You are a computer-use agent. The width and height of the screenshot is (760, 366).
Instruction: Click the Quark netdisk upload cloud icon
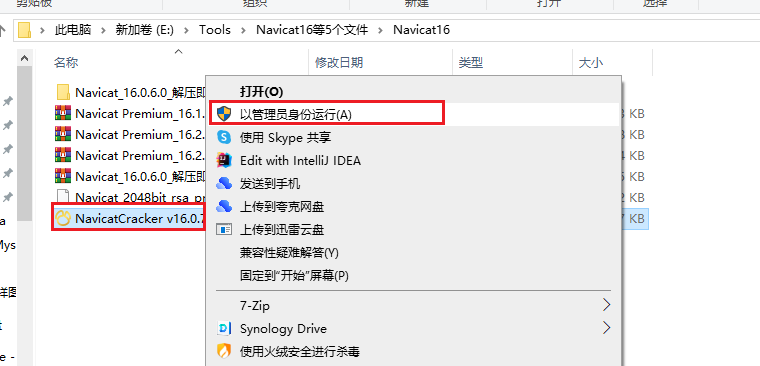pos(224,207)
